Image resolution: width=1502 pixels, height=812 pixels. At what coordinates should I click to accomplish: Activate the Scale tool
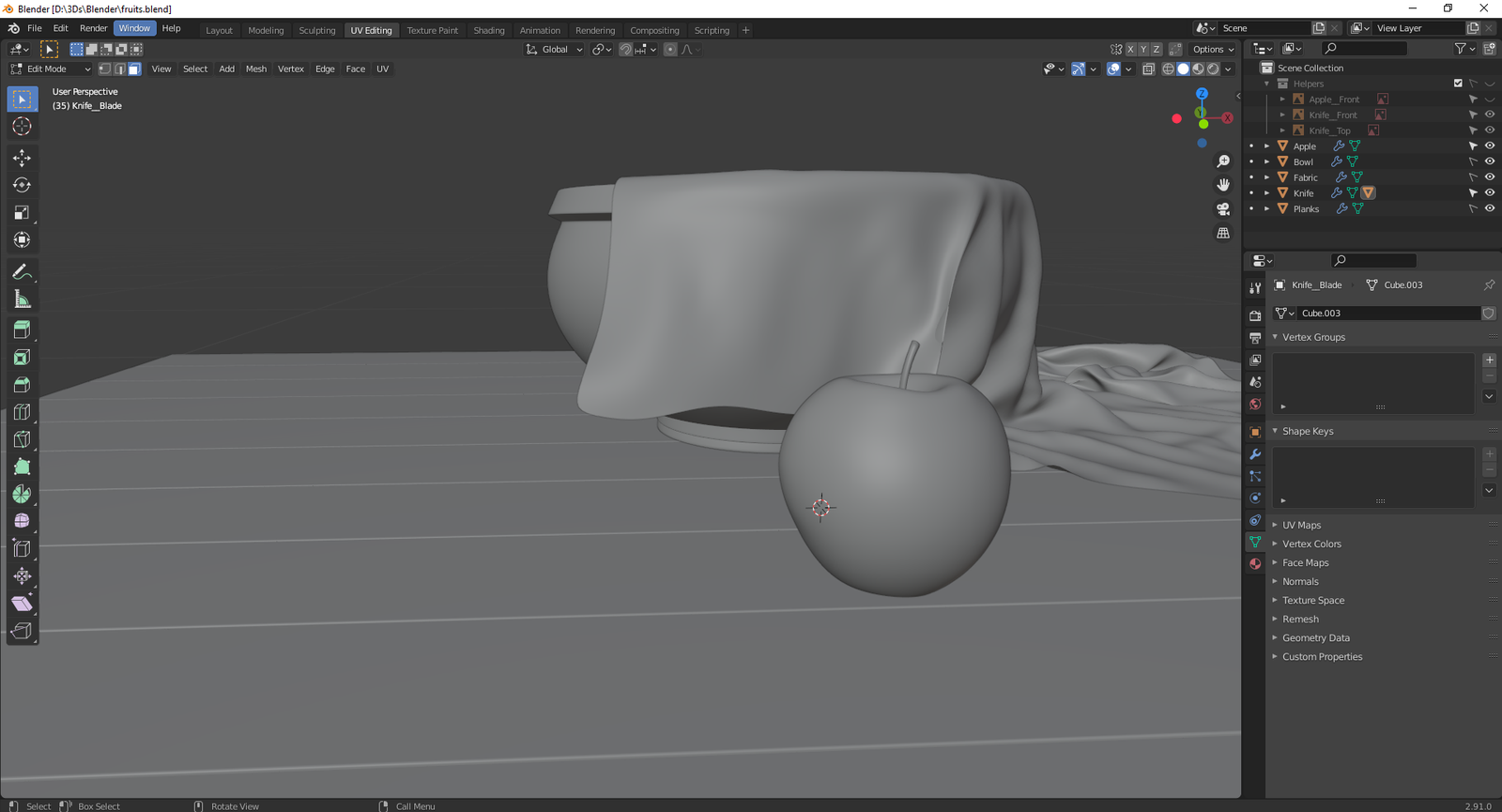[x=22, y=213]
